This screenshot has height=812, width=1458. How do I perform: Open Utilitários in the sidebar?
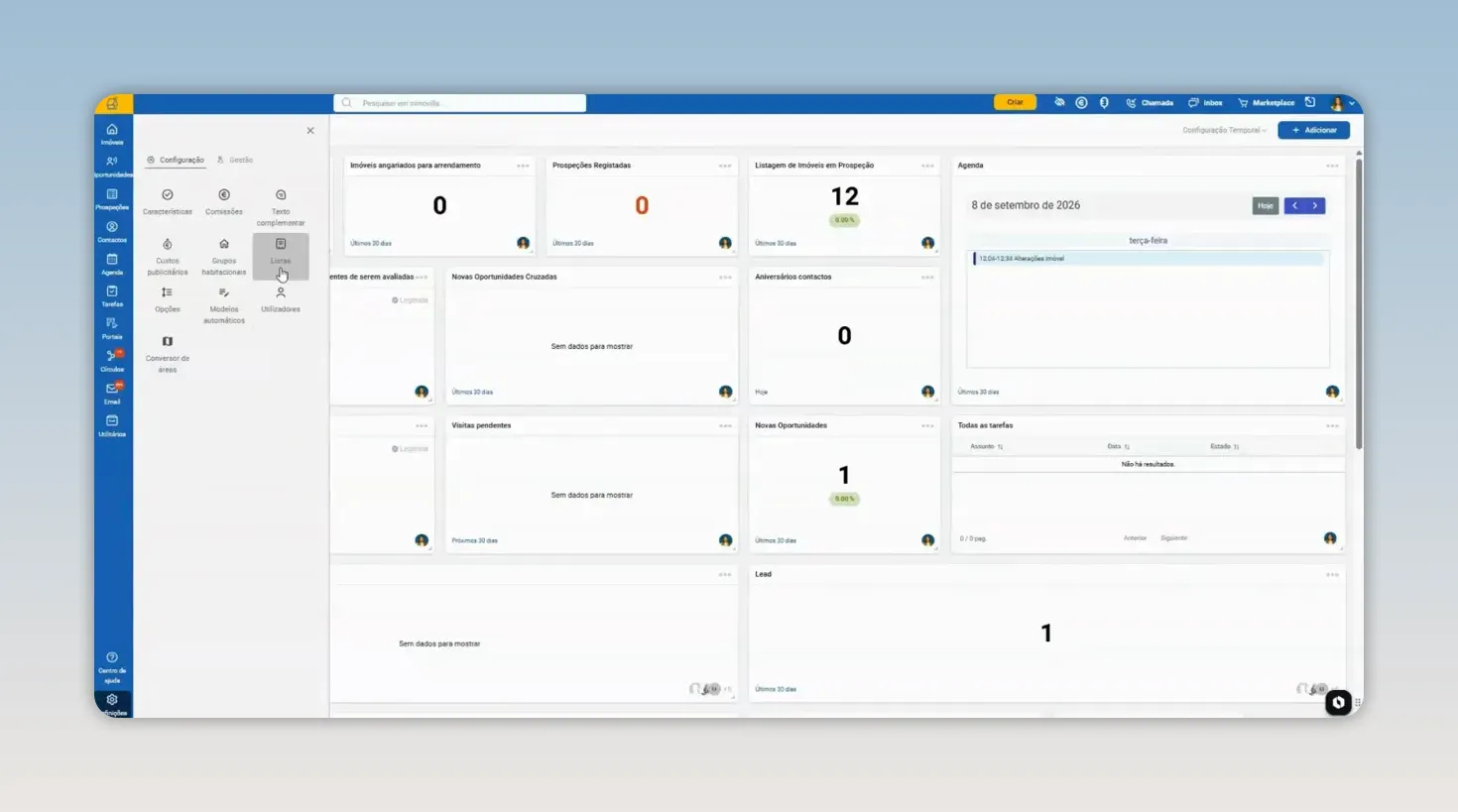coord(112,425)
